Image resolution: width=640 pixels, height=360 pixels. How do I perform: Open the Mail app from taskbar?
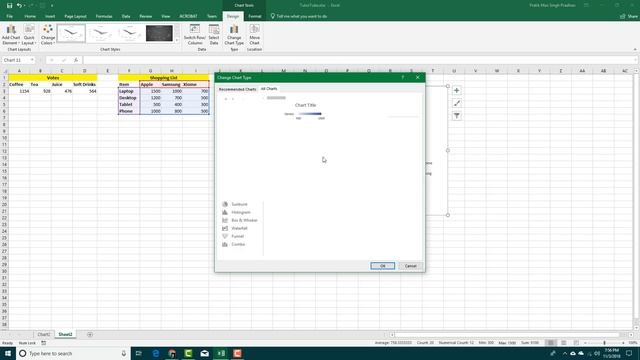204,353
